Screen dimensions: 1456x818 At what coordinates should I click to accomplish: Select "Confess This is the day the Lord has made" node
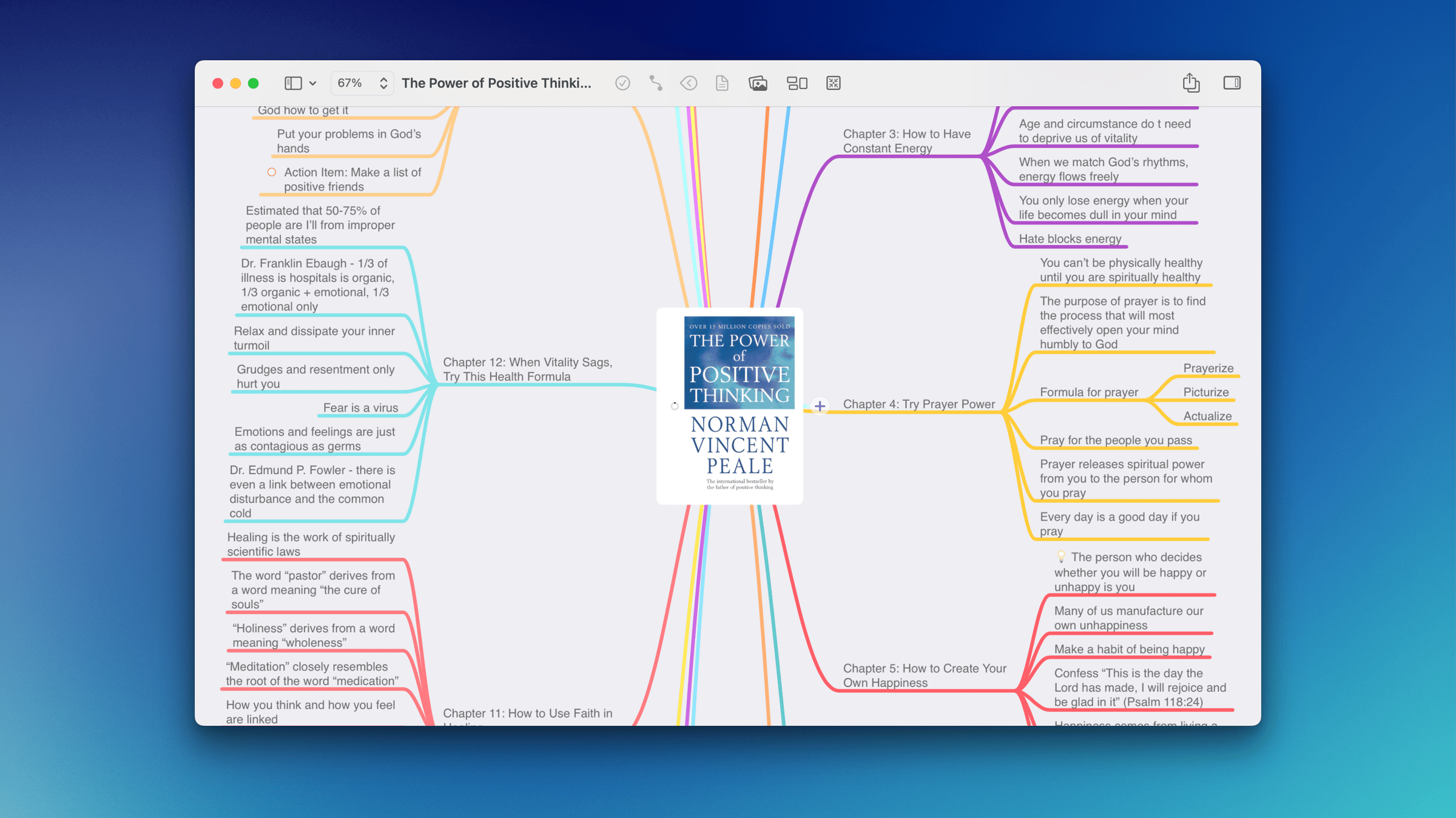(1140, 688)
